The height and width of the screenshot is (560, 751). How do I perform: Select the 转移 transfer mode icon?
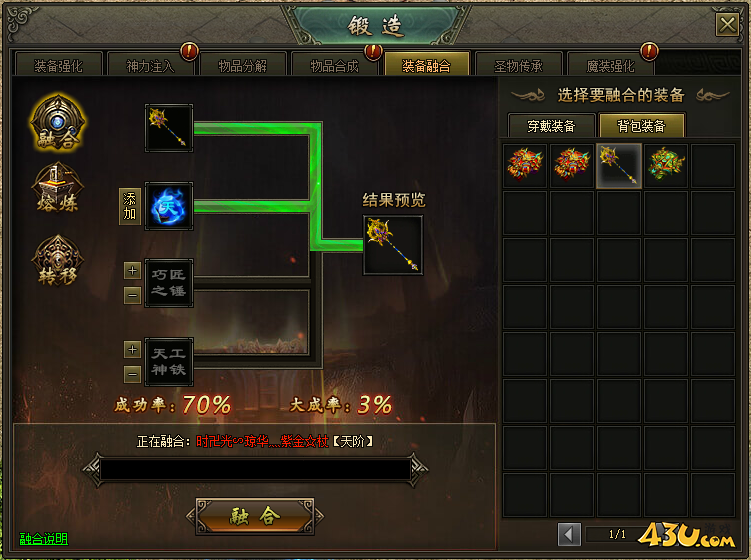(57, 261)
